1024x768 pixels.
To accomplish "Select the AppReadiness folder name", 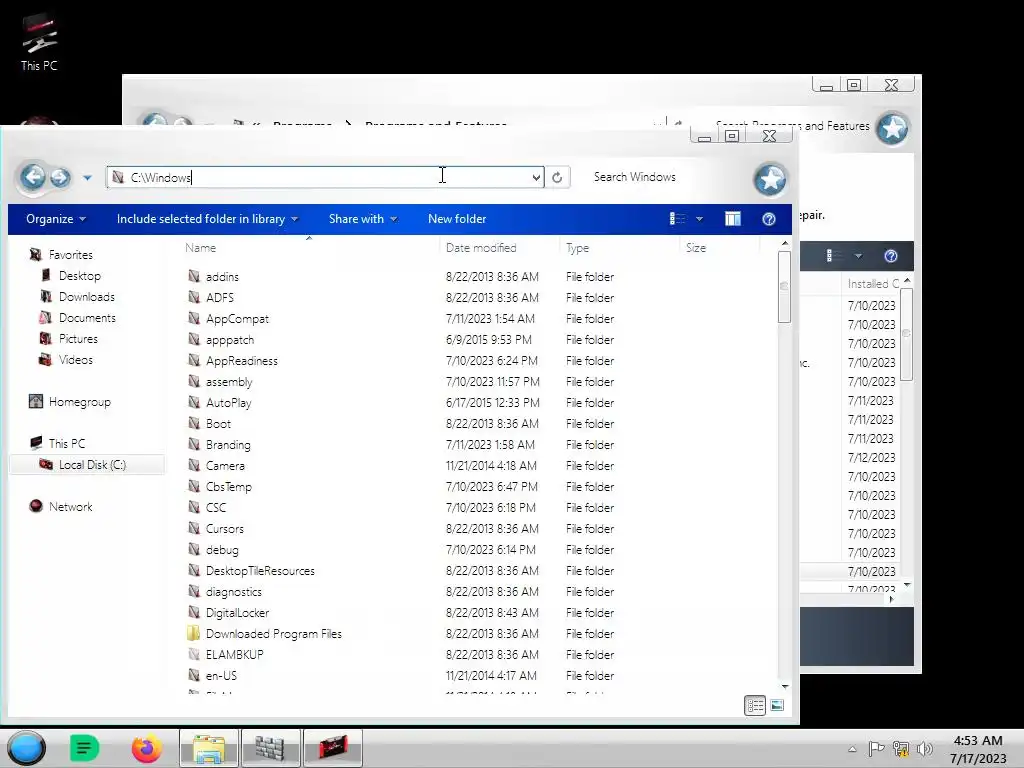I will 242,360.
